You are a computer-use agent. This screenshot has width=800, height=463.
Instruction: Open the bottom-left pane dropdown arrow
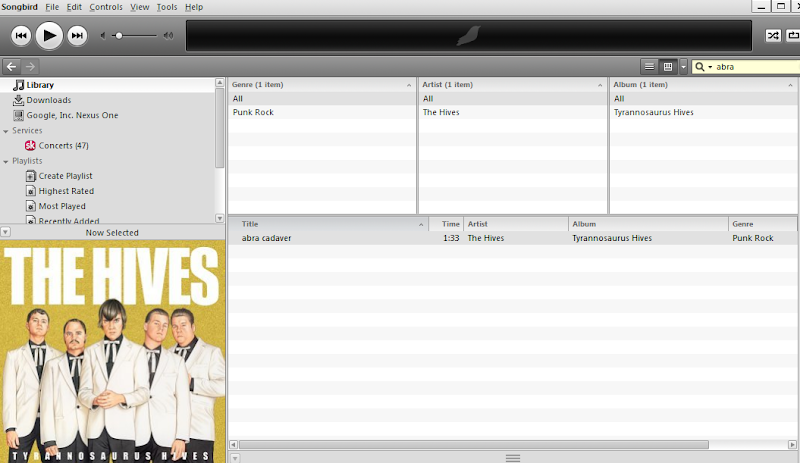pos(234,457)
